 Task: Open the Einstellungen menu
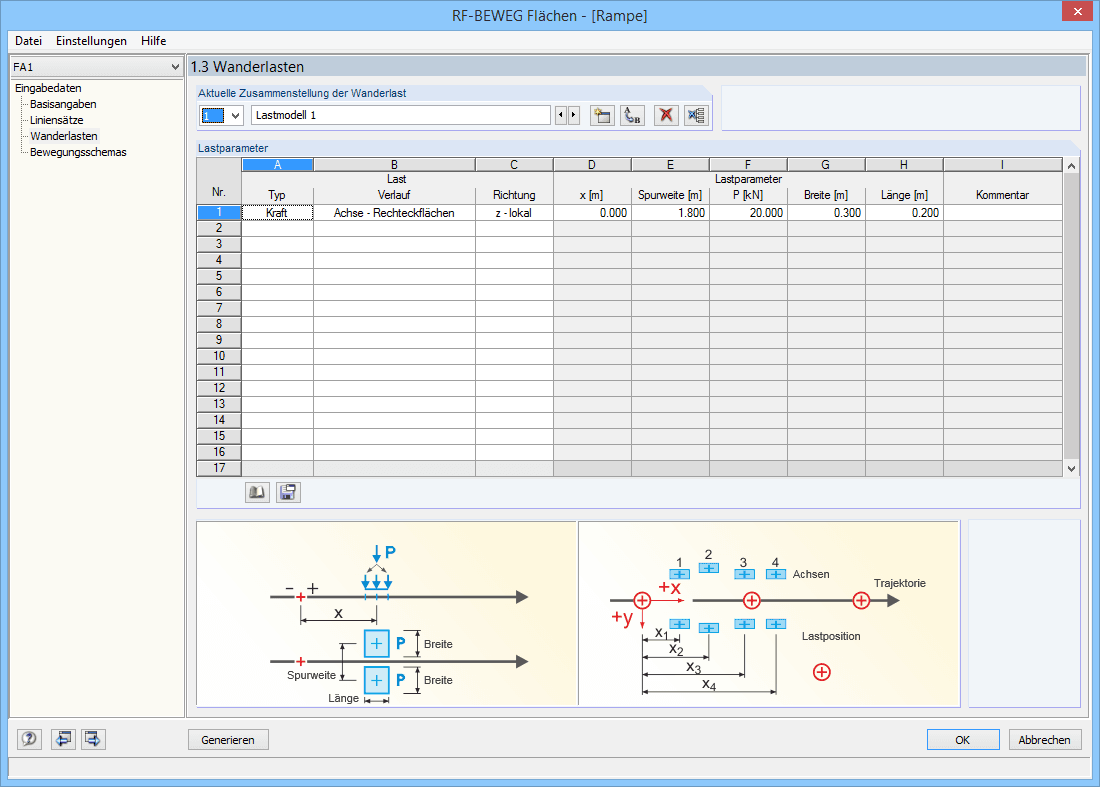click(91, 41)
